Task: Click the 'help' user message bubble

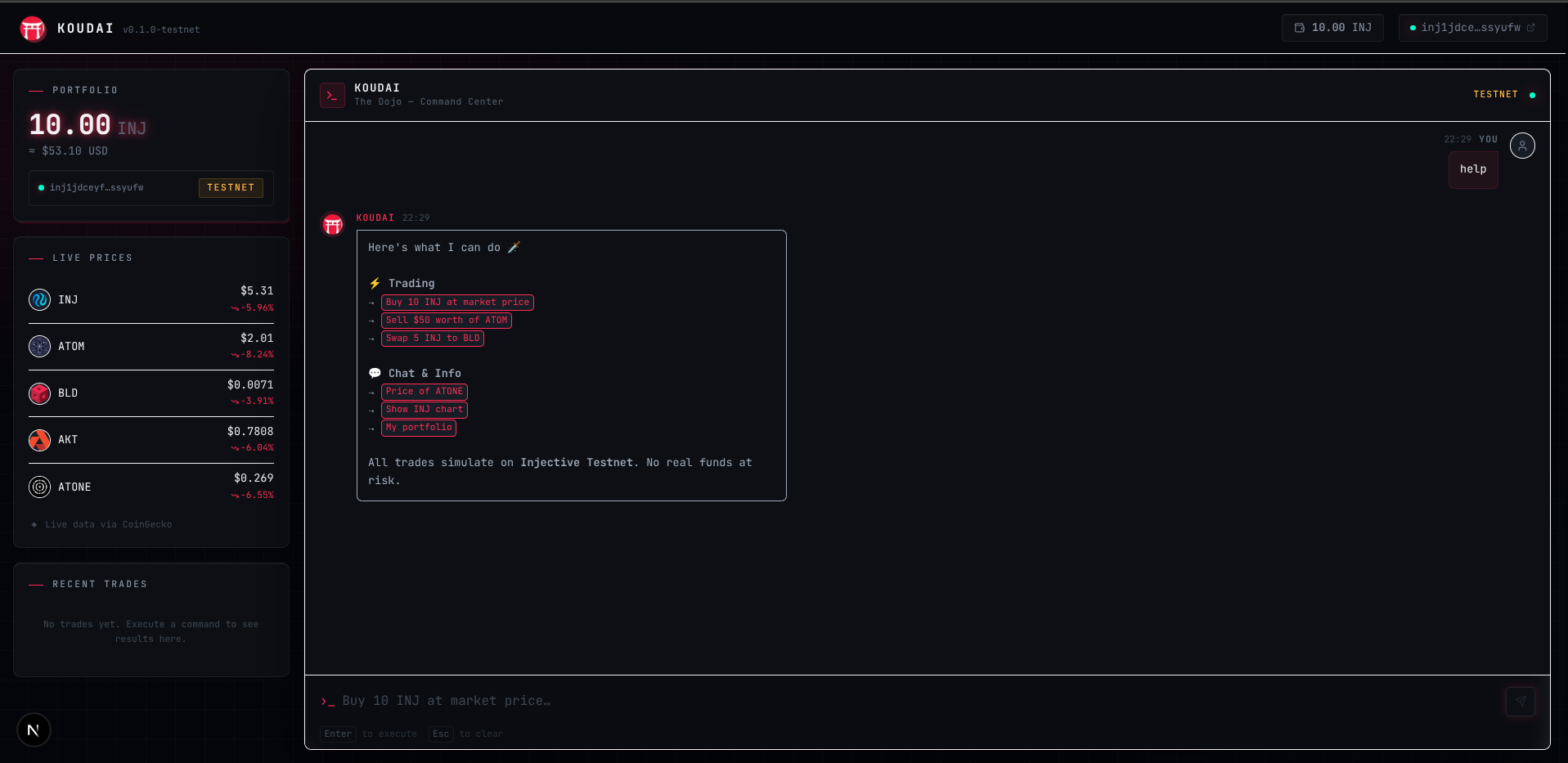Action: pyautogui.click(x=1473, y=169)
